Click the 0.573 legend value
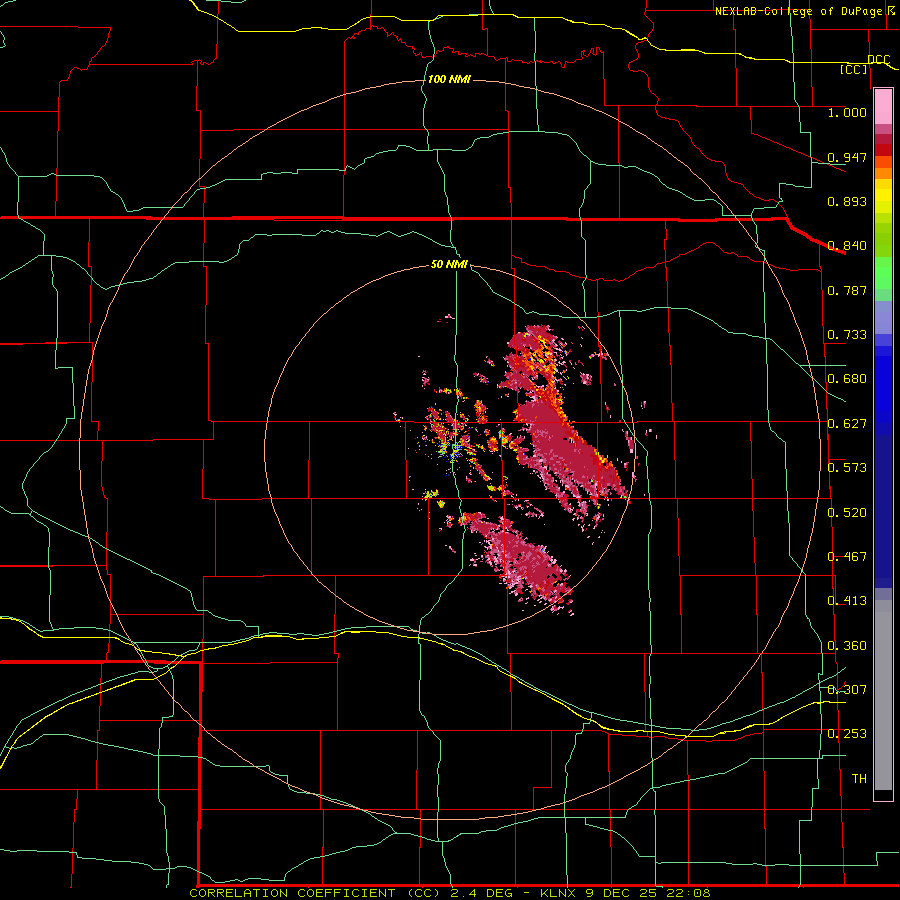The image size is (900, 900). (x=847, y=468)
